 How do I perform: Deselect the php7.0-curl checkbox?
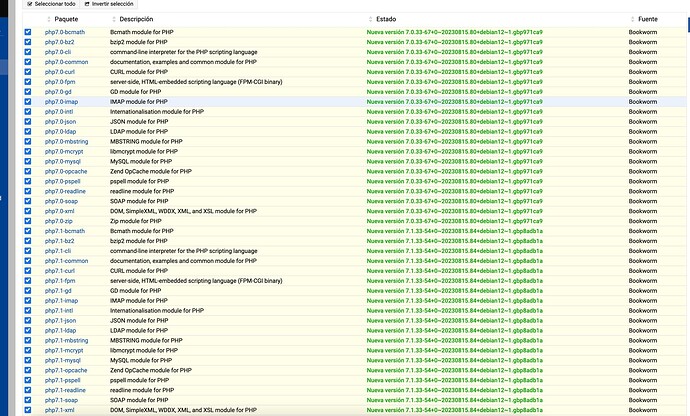tap(28, 72)
